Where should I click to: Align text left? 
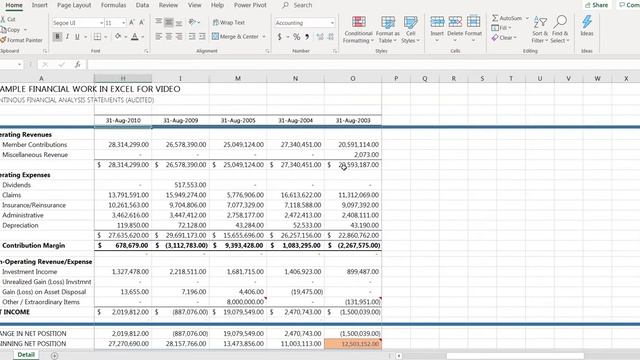point(158,37)
